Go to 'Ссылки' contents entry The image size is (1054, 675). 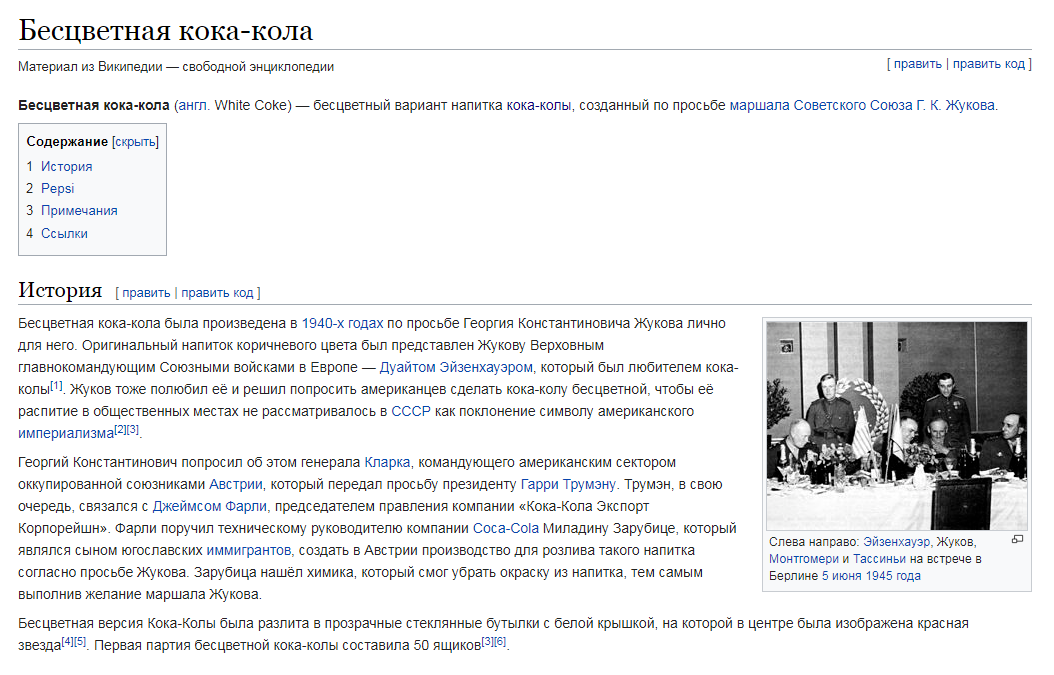(x=65, y=234)
